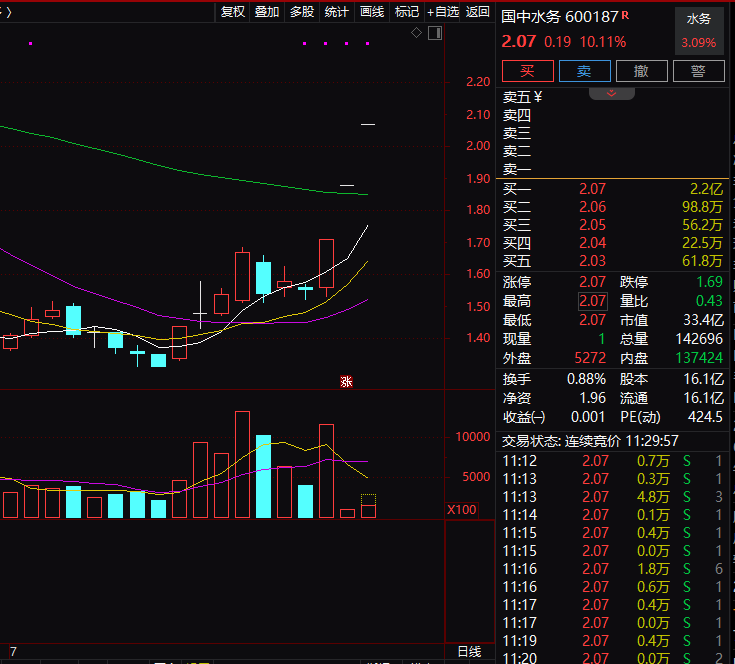The height and width of the screenshot is (664, 735).
Task: Click the diamond marker icon above the chart
Action: pos(416,34)
